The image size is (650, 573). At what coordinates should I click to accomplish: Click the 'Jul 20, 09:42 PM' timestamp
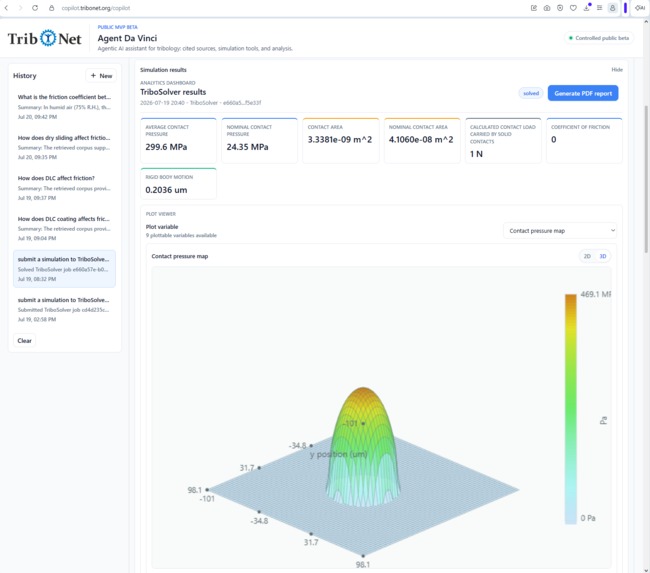[x=37, y=117]
